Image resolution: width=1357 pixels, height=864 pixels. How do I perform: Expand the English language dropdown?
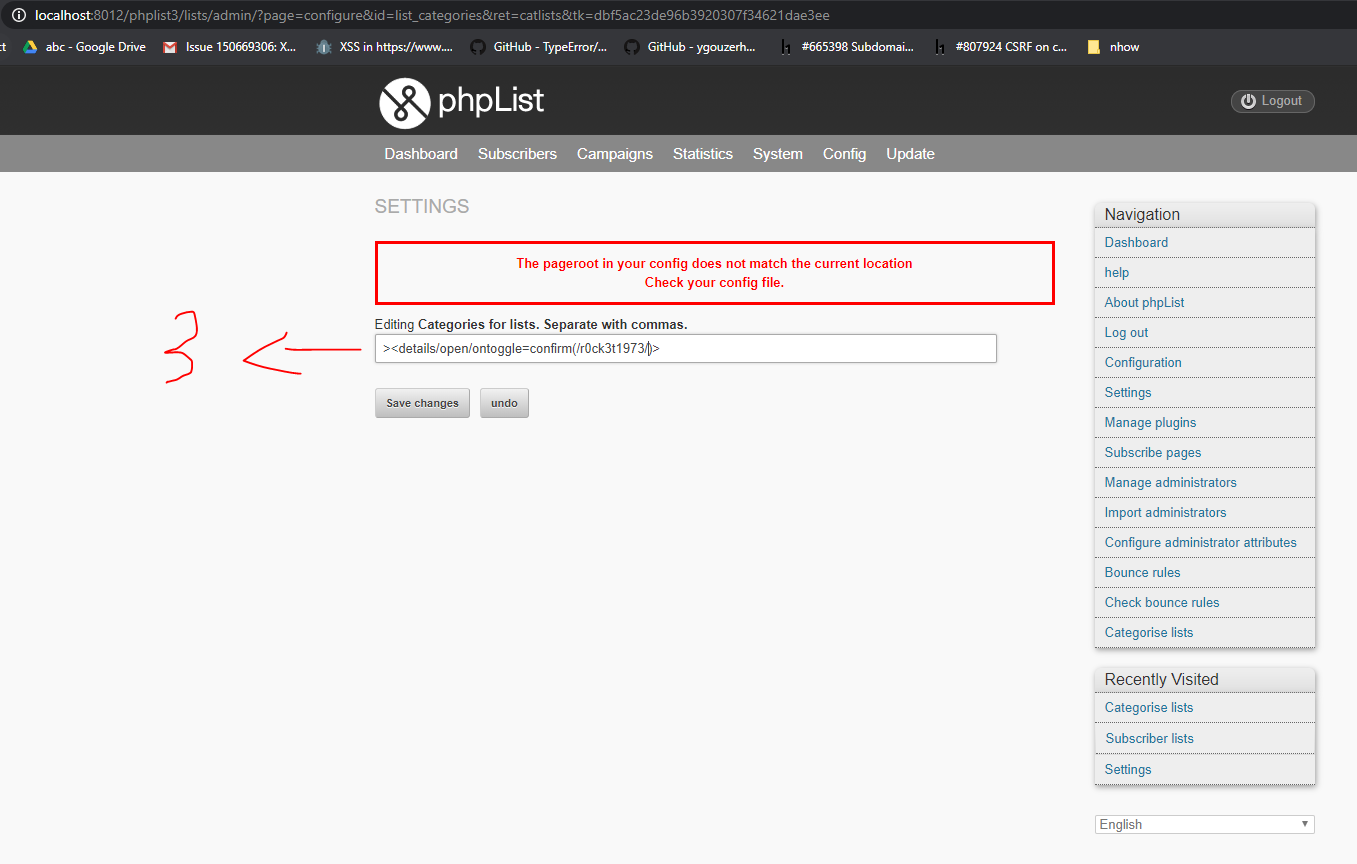(x=1204, y=824)
